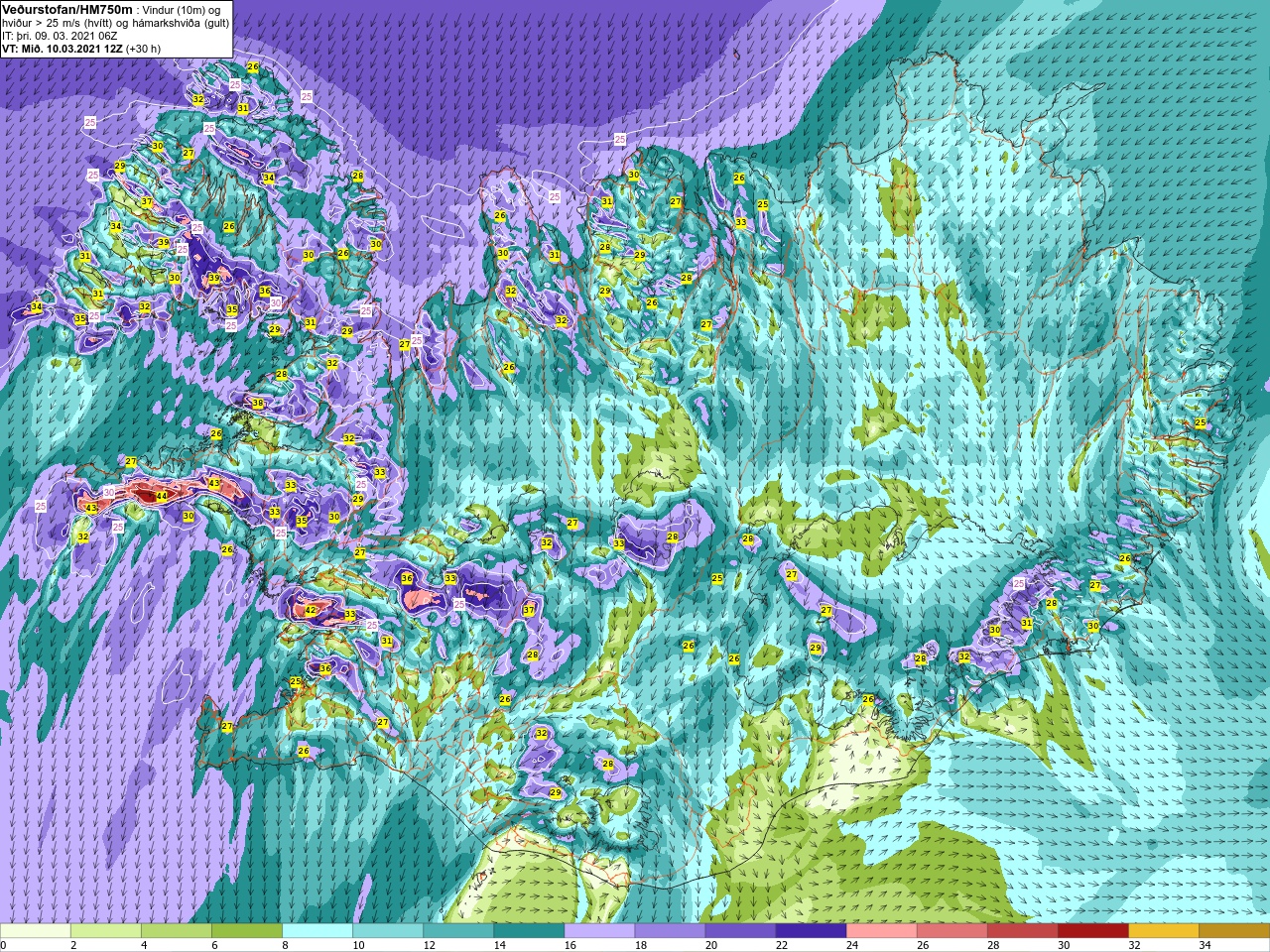The height and width of the screenshot is (952, 1270).
Task: Click the yellow gust label 38
Action: pyautogui.click(x=258, y=404)
